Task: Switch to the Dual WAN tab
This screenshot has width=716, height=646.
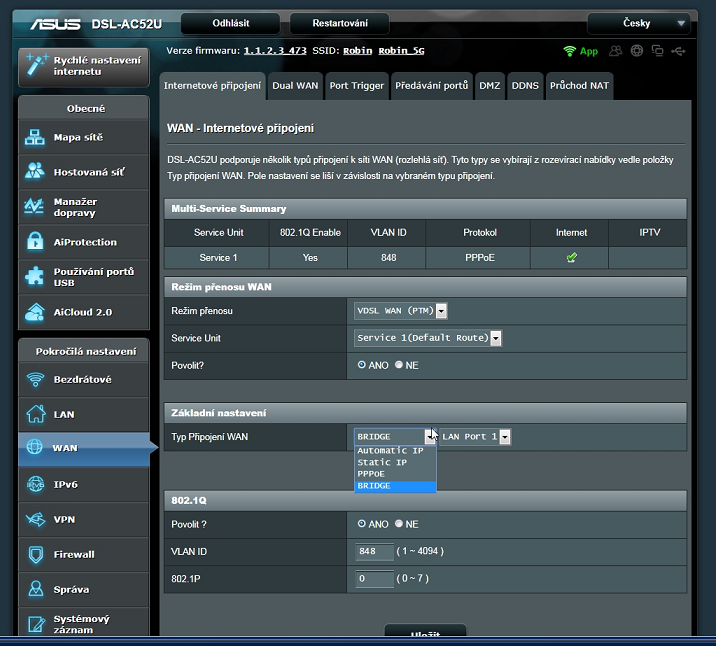Action: [295, 86]
